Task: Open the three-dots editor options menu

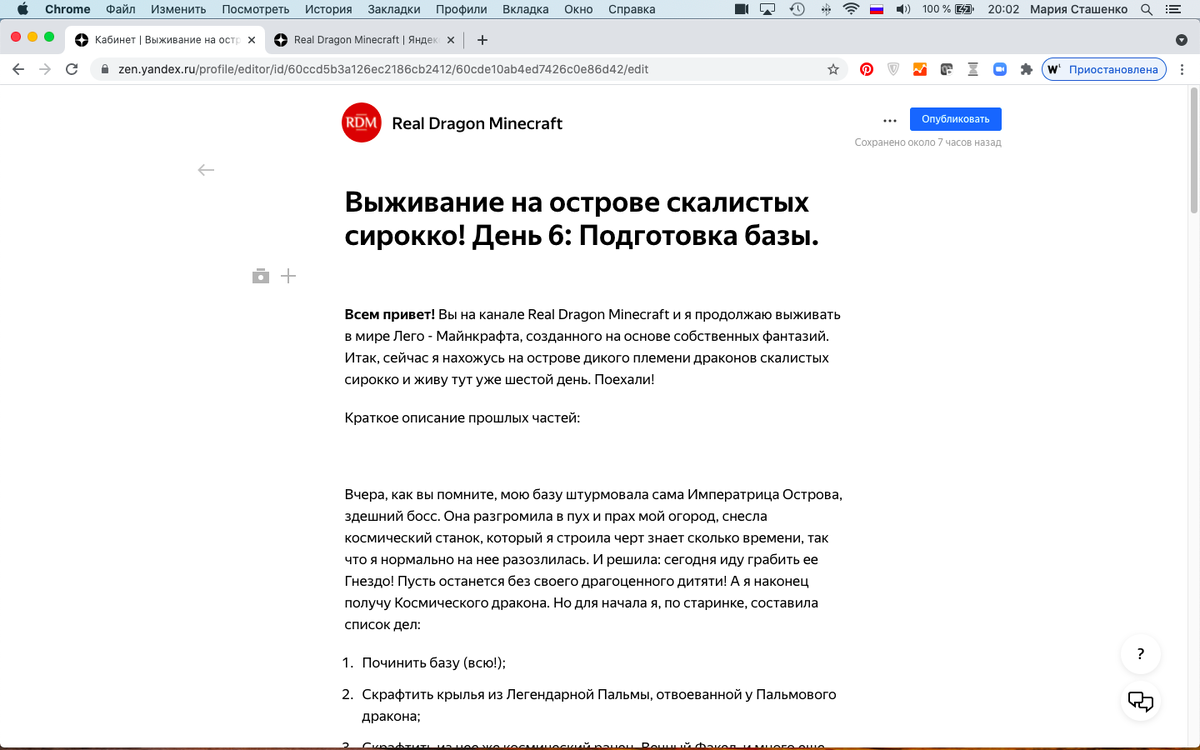Action: [890, 120]
